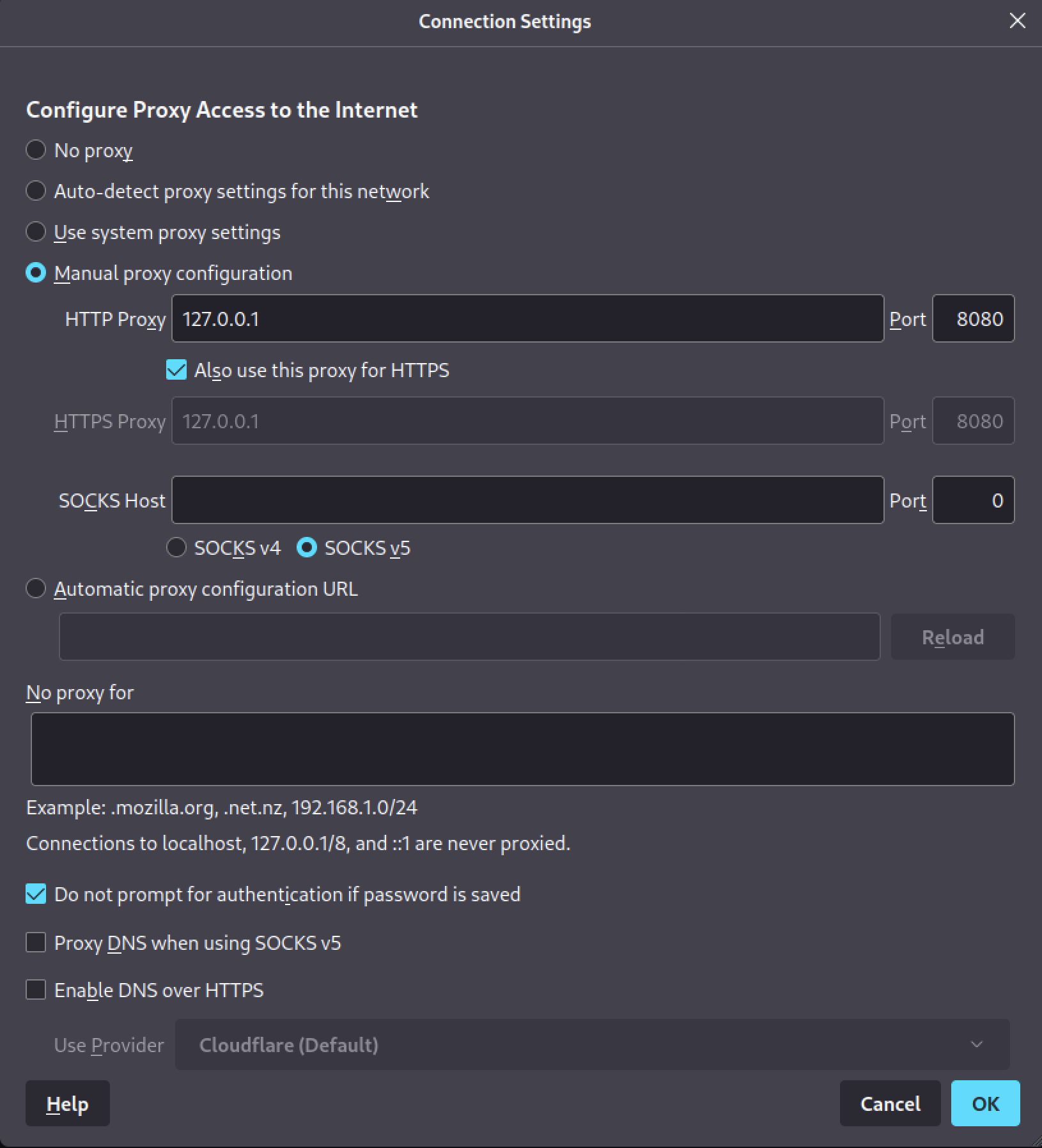Click the No proxy for text area
1042x1148 pixels.
click(522, 749)
